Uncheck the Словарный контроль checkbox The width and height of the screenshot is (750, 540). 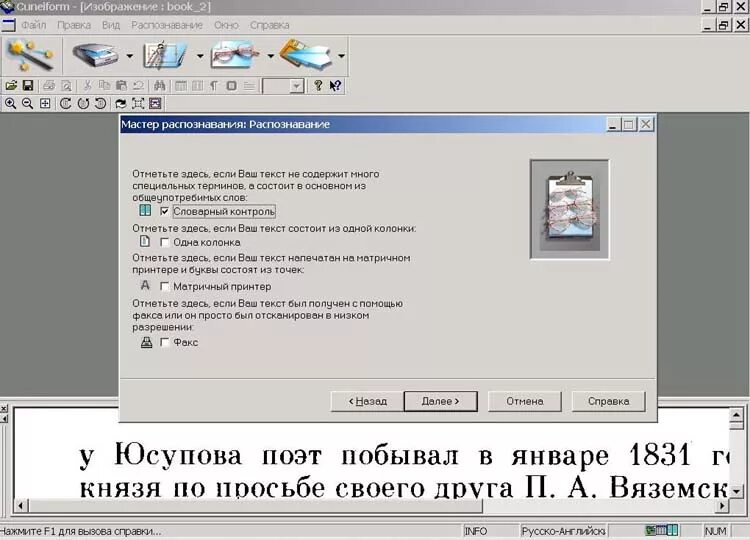coord(165,211)
